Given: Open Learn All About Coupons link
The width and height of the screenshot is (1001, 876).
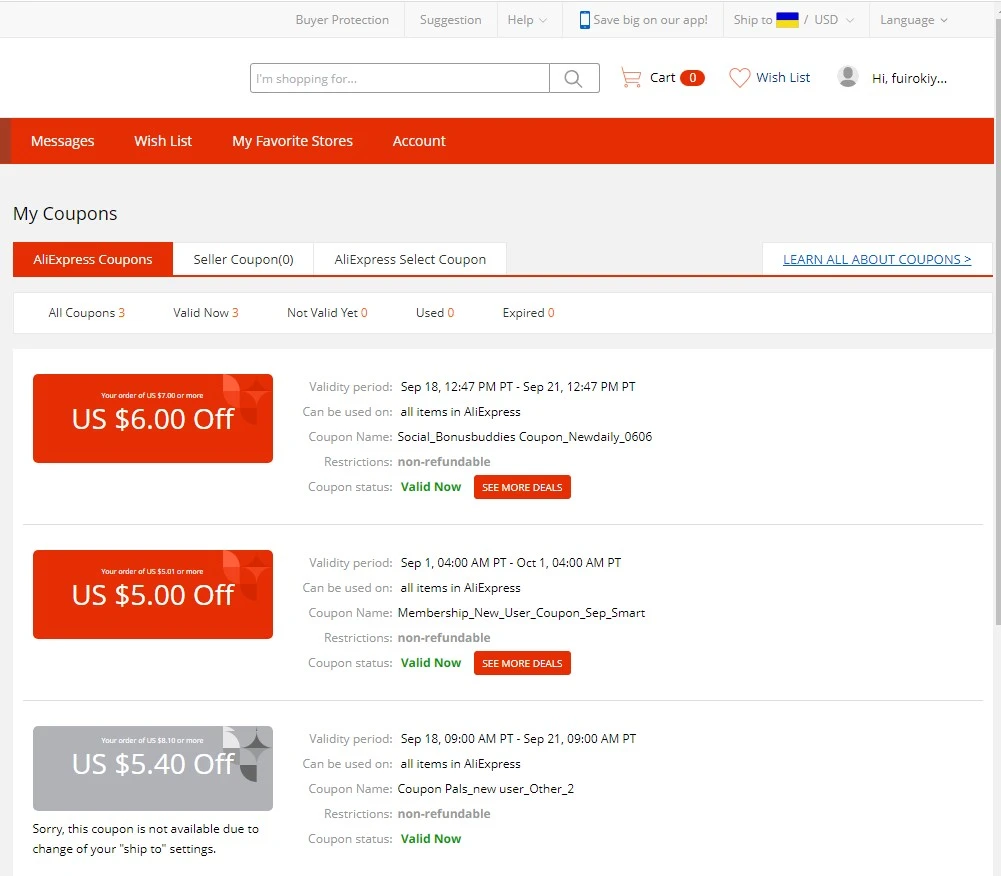Looking at the screenshot, I should point(877,259).
